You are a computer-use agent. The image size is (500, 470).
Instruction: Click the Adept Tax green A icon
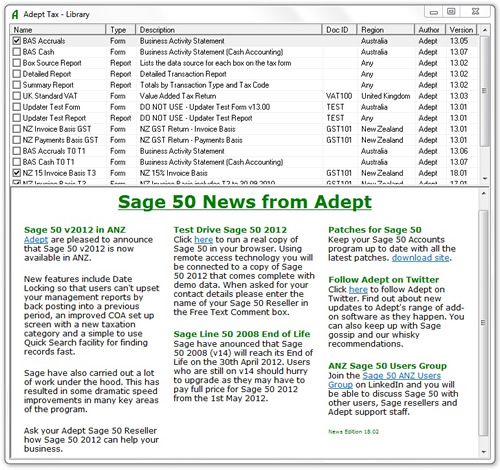point(15,14)
